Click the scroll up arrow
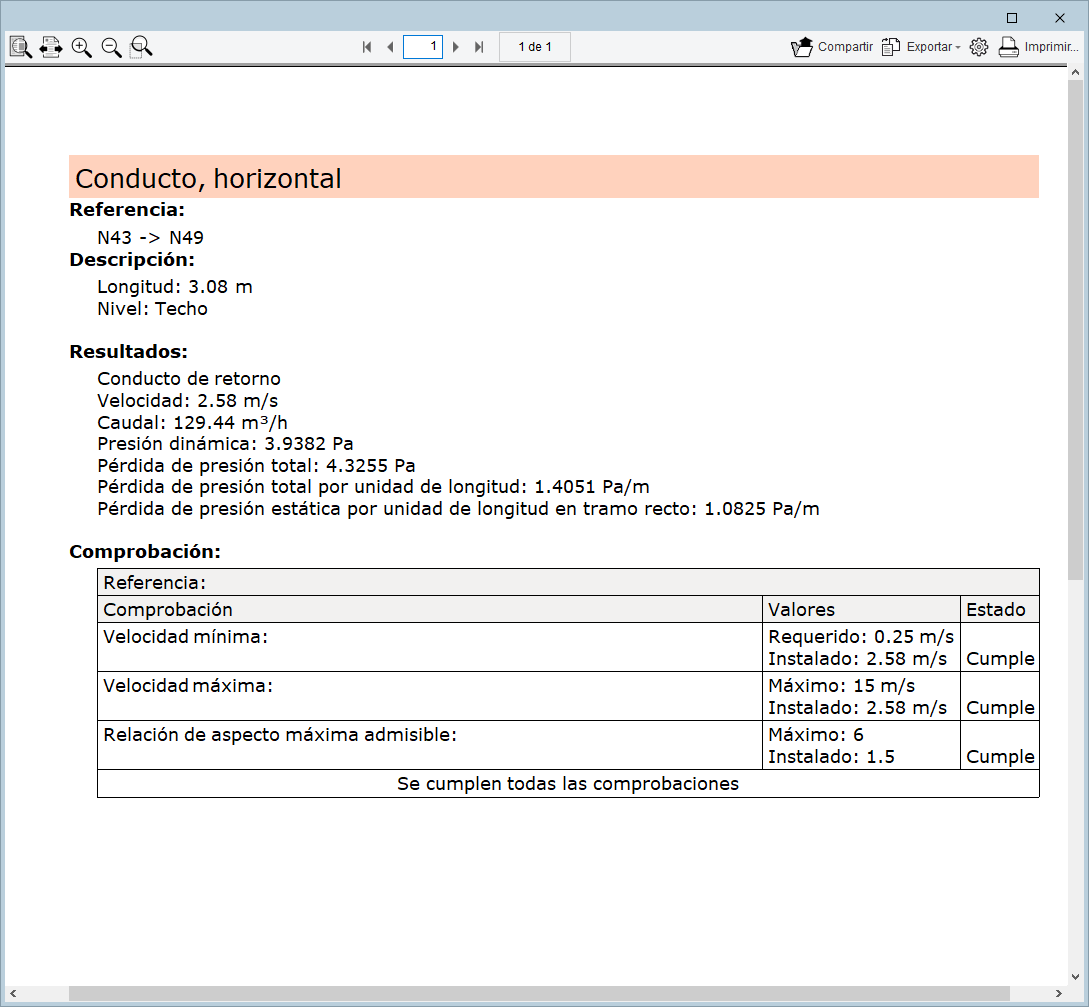1089x1007 pixels. [x=1075, y=72]
